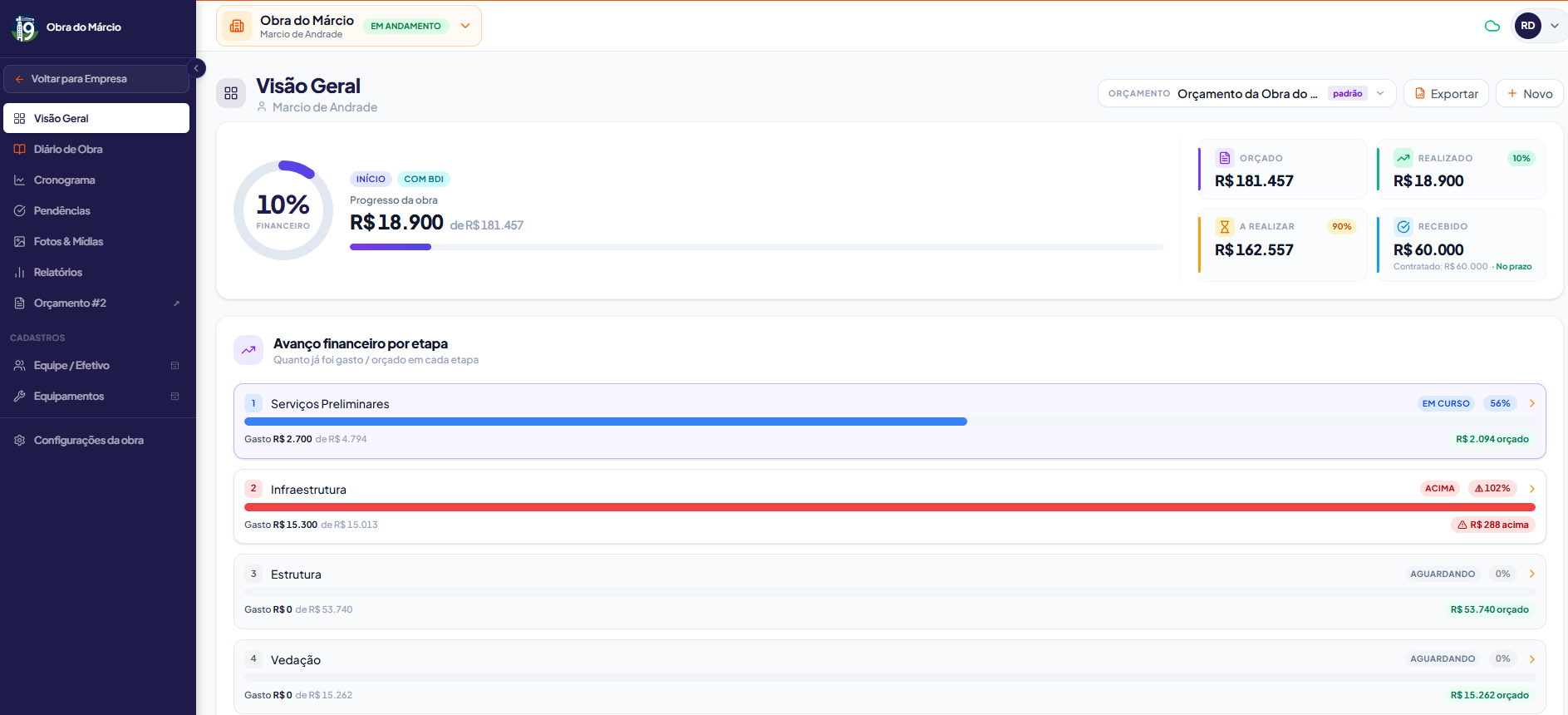Click the Novo button
Image resolution: width=1568 pixels, height=715 pixels.
[1530, 93]
